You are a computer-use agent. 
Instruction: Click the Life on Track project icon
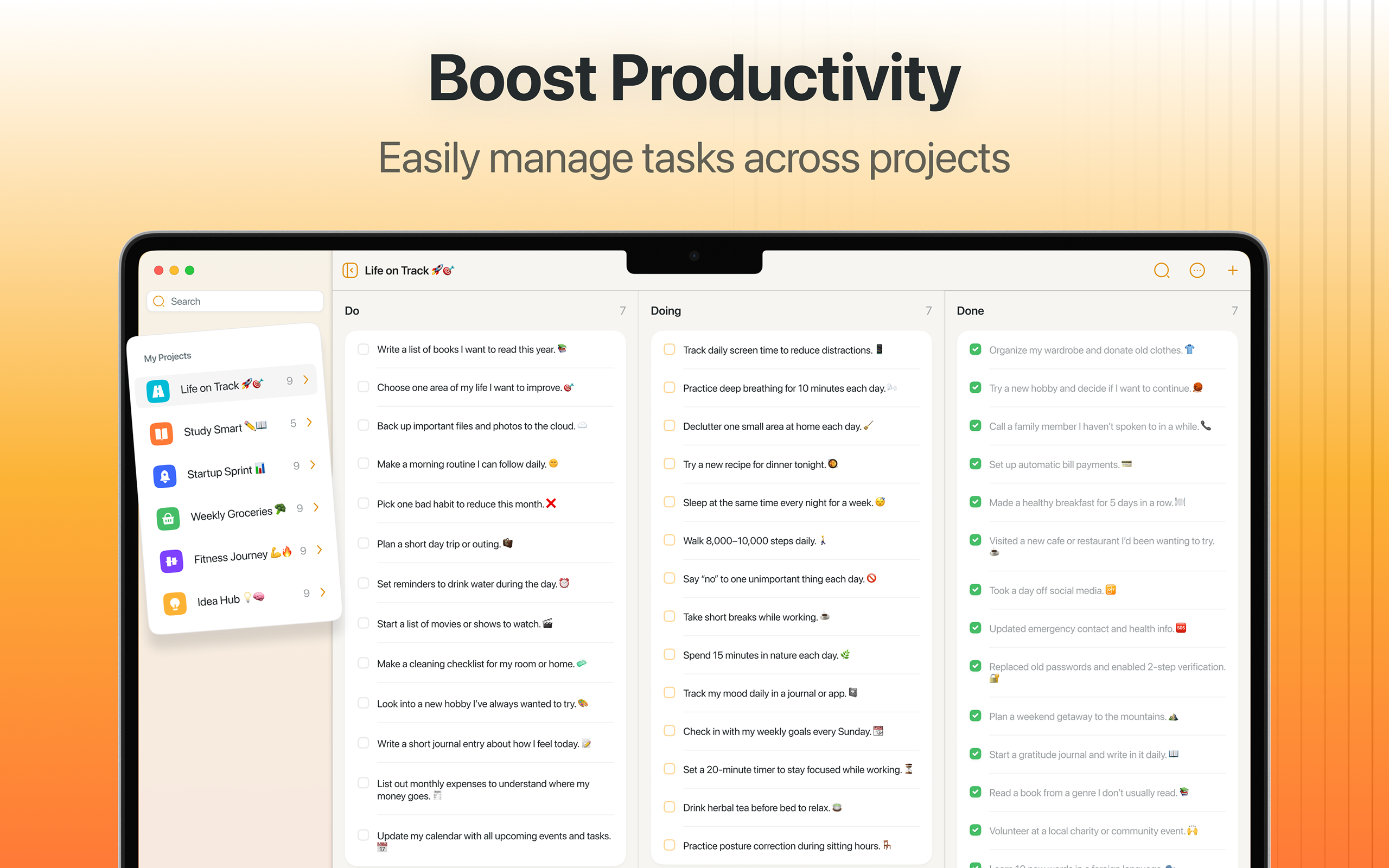click(158, 392)
